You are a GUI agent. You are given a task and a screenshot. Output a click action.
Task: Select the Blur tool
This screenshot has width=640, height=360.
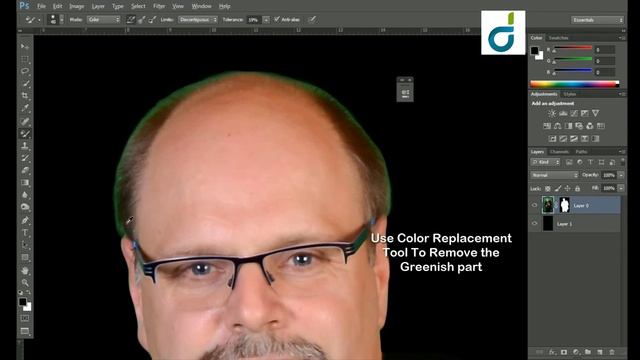24,195
